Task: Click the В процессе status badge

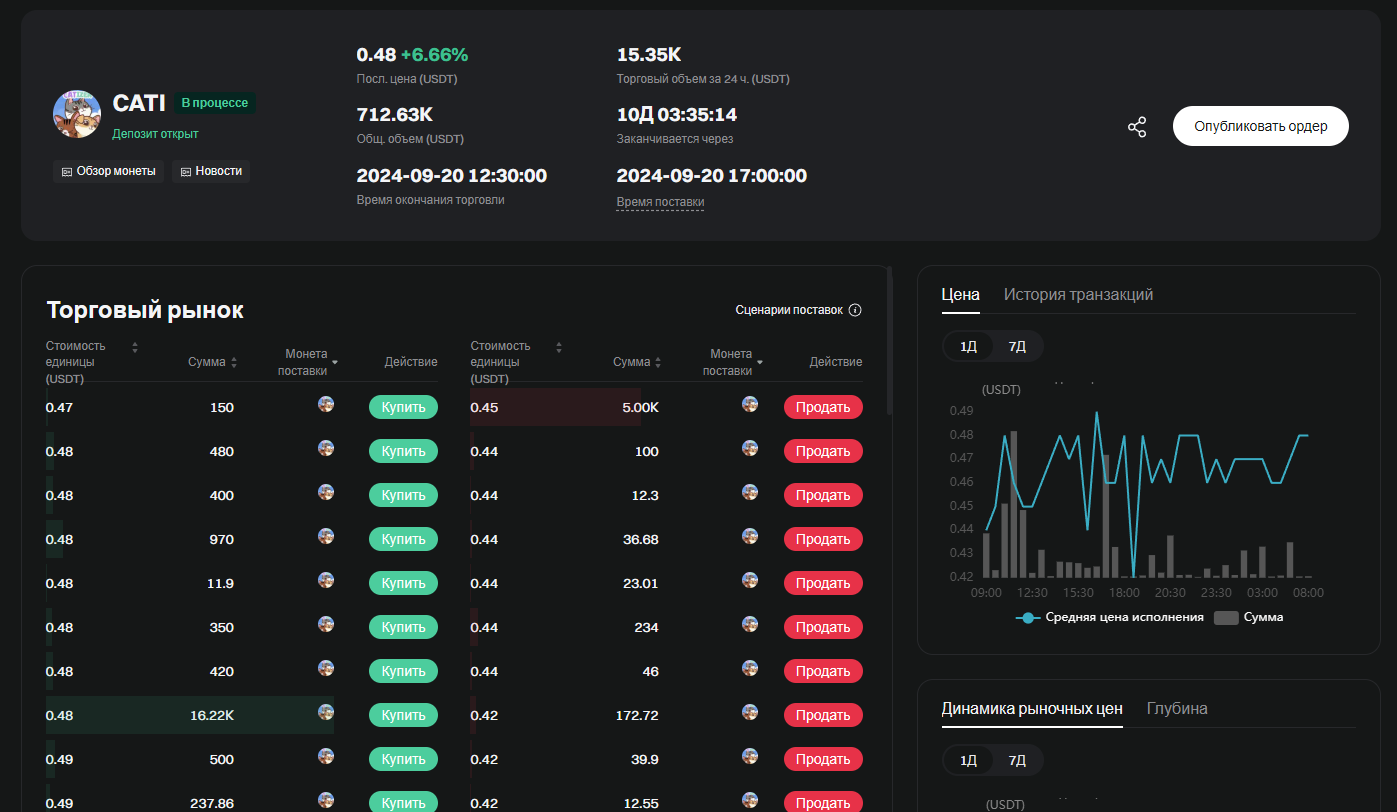Action: pos(215,103)
